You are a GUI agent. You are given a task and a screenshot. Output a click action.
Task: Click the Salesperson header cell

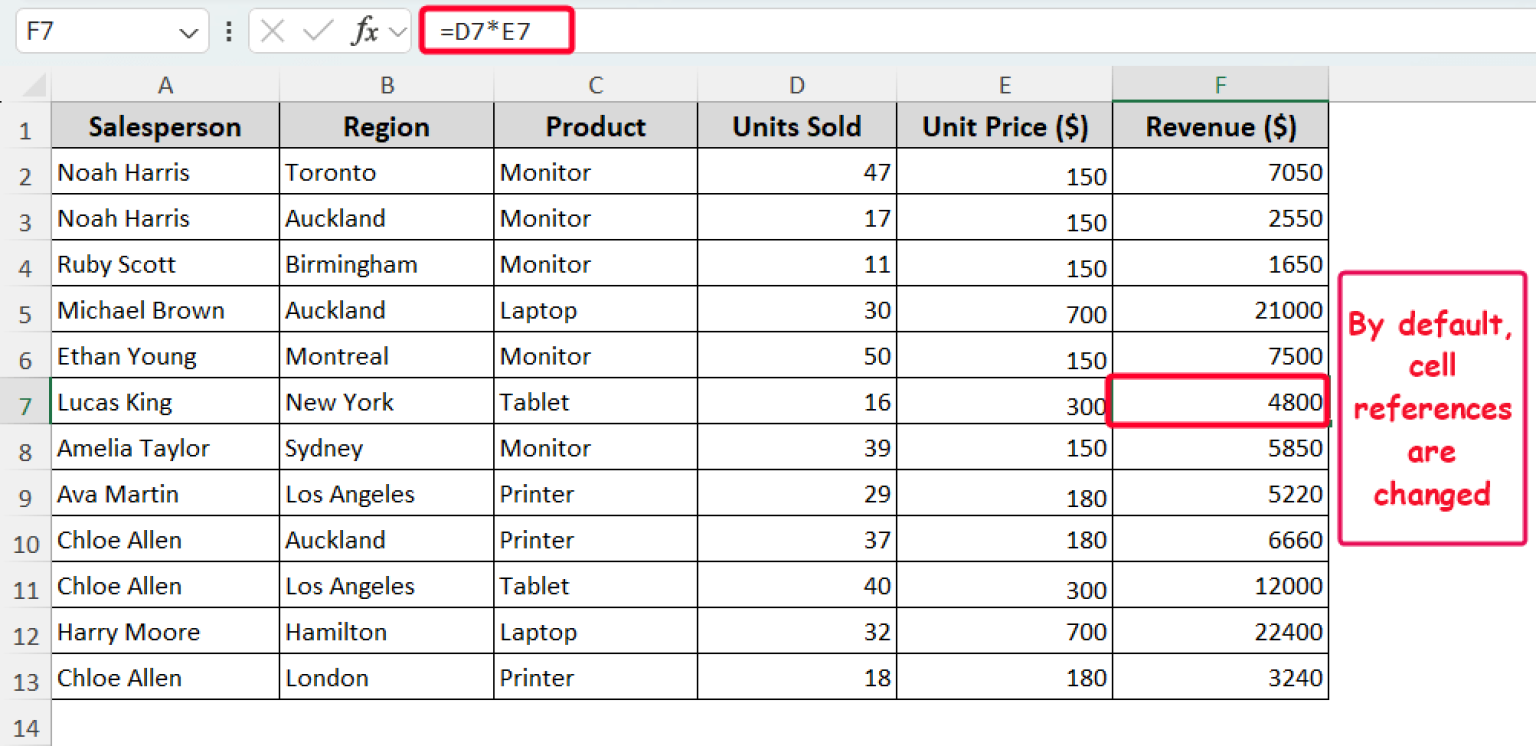click(x=165, y=127)
